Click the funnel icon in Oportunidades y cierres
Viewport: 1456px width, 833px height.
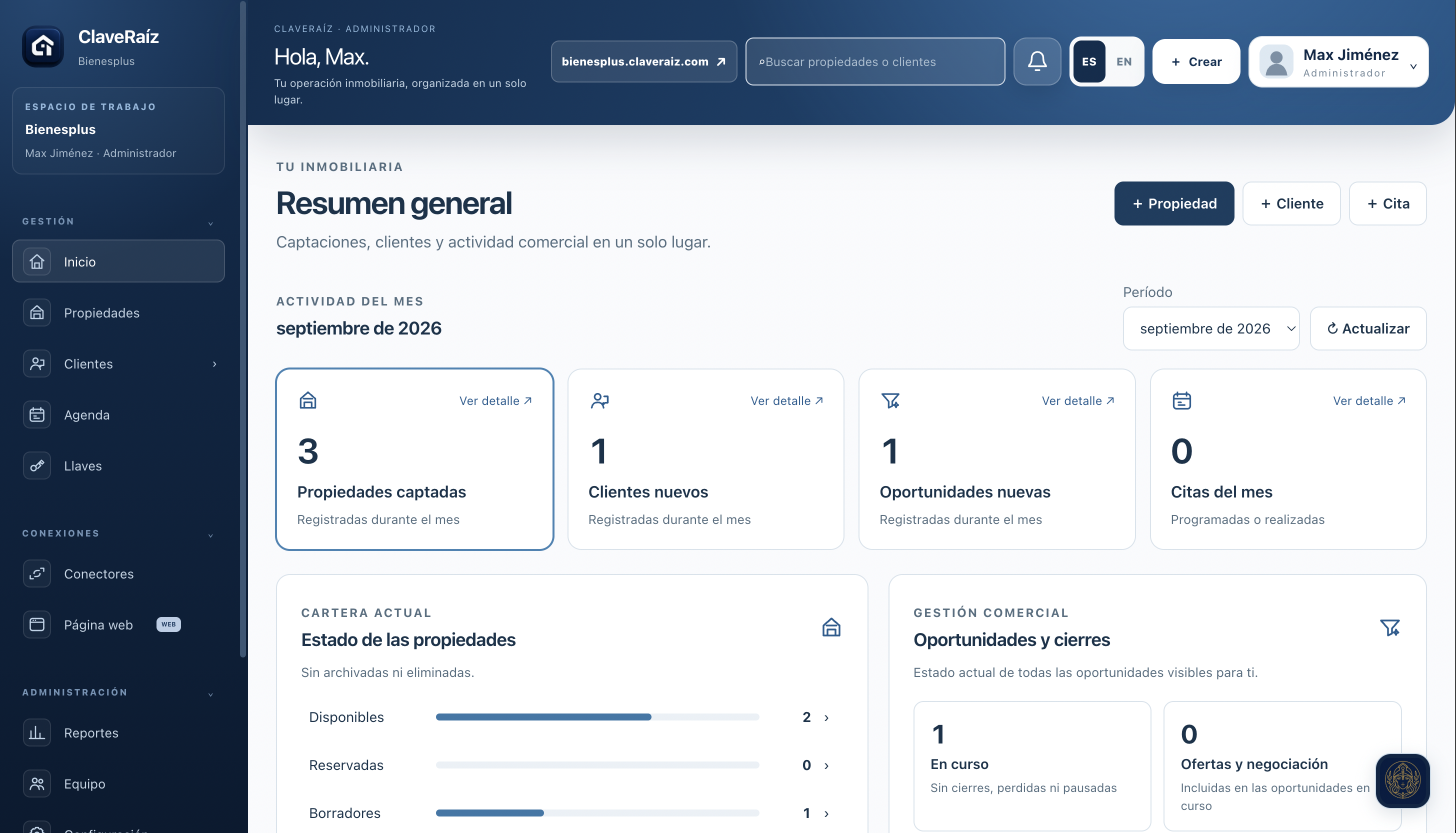point(1389,627)
